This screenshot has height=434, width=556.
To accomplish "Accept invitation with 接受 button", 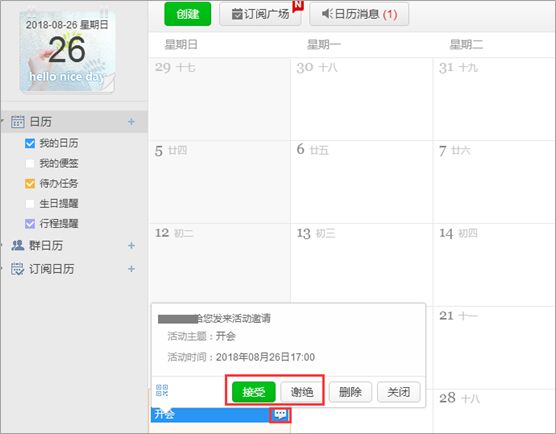I will click(x=254, y=392).
